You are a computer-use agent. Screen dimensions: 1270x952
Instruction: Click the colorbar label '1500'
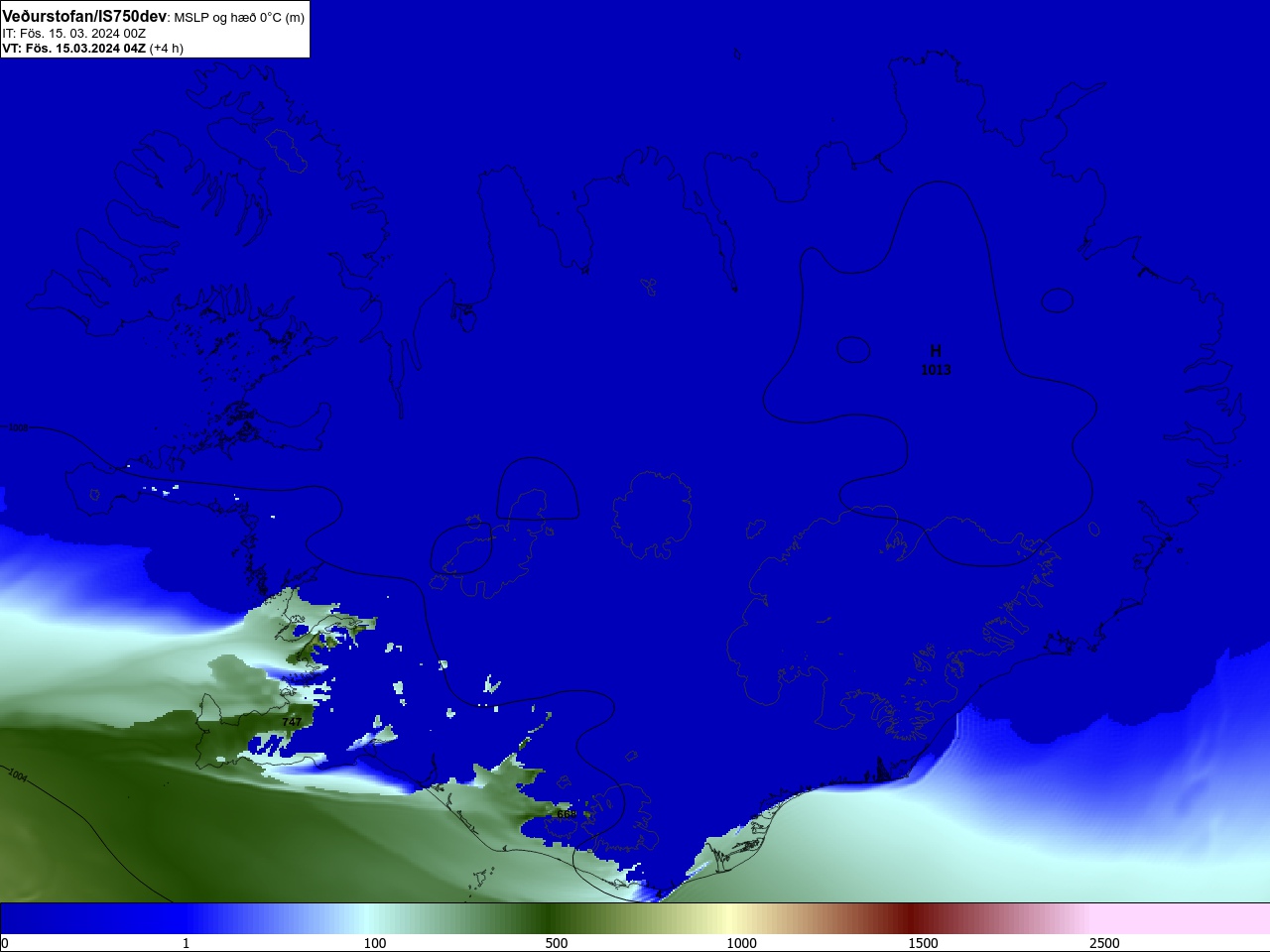923,943
